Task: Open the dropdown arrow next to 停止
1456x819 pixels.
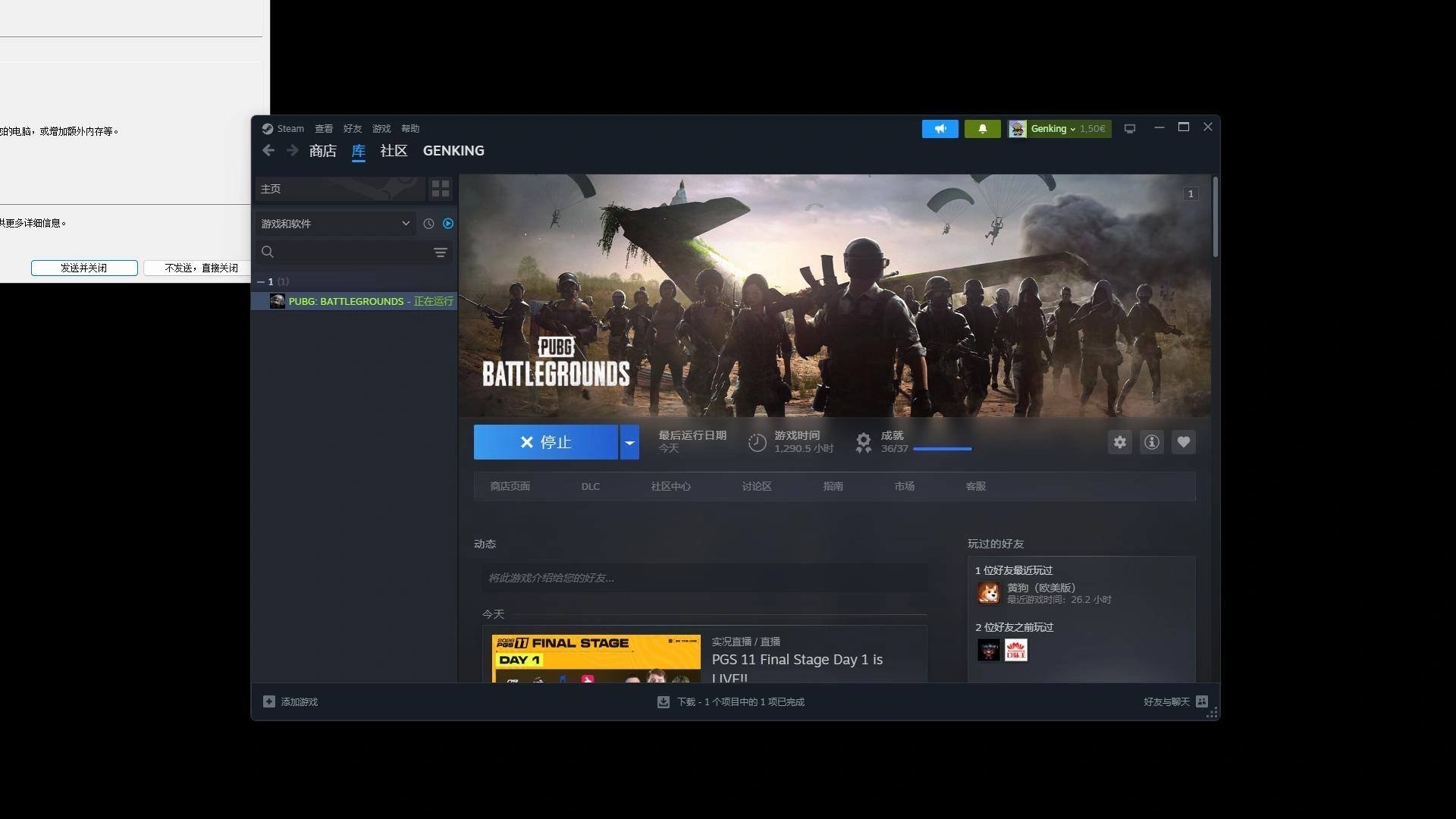Action: 629,442
